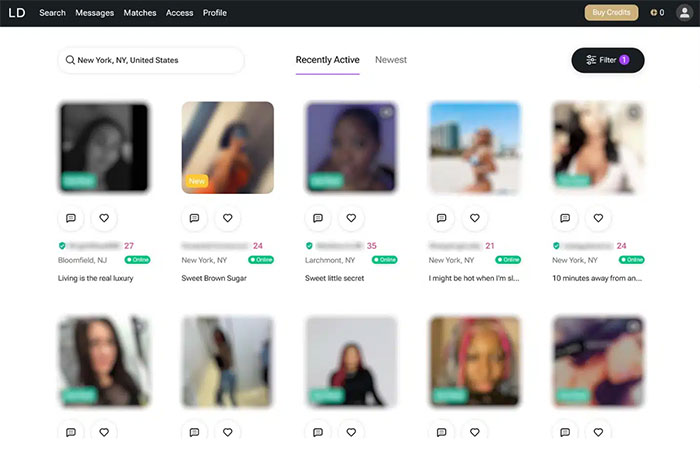
Task: Click the message icon under Bloomfield, NJ profile
Action: 71,218
